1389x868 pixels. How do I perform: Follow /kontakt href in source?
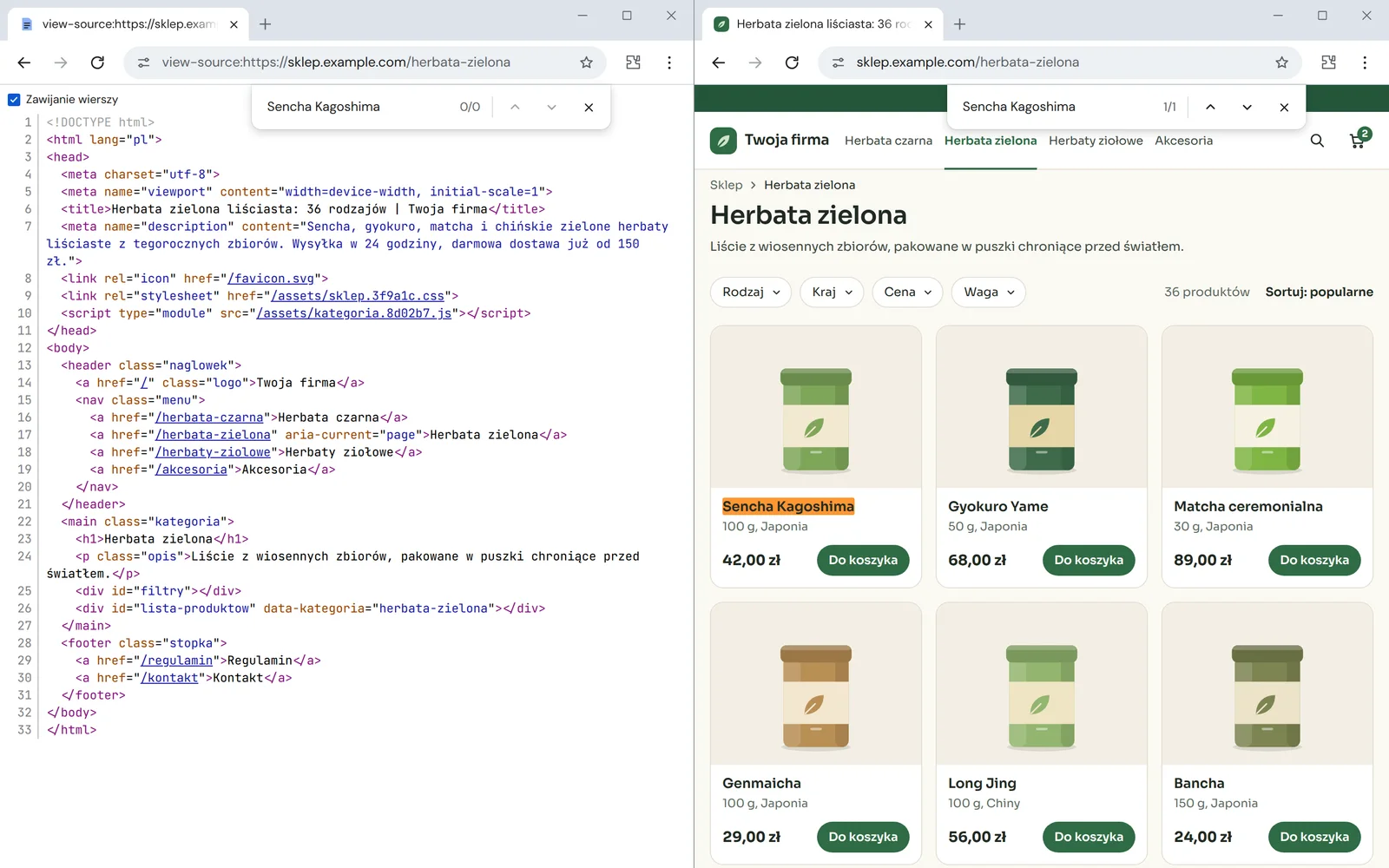pyautogui.click(x=169, y=678)
